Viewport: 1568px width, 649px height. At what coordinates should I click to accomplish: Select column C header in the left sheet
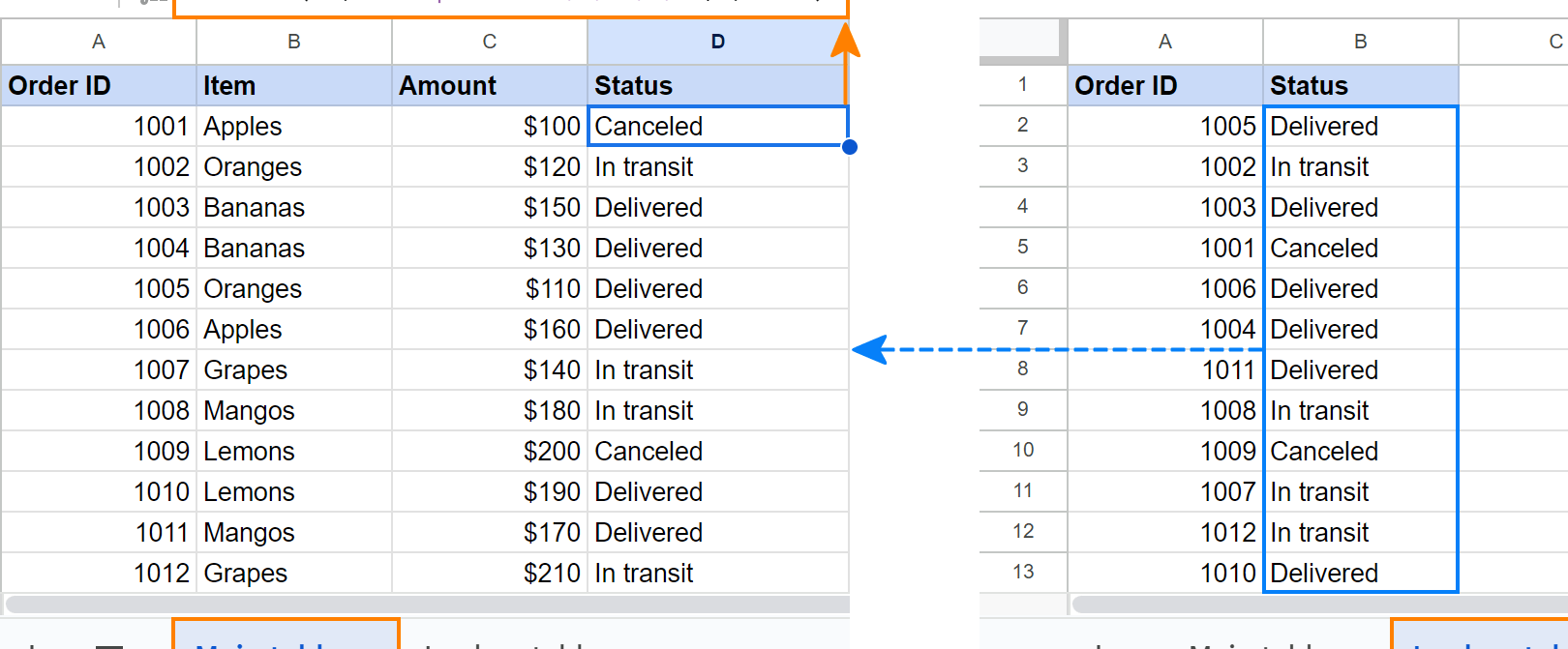click(489, 42)
